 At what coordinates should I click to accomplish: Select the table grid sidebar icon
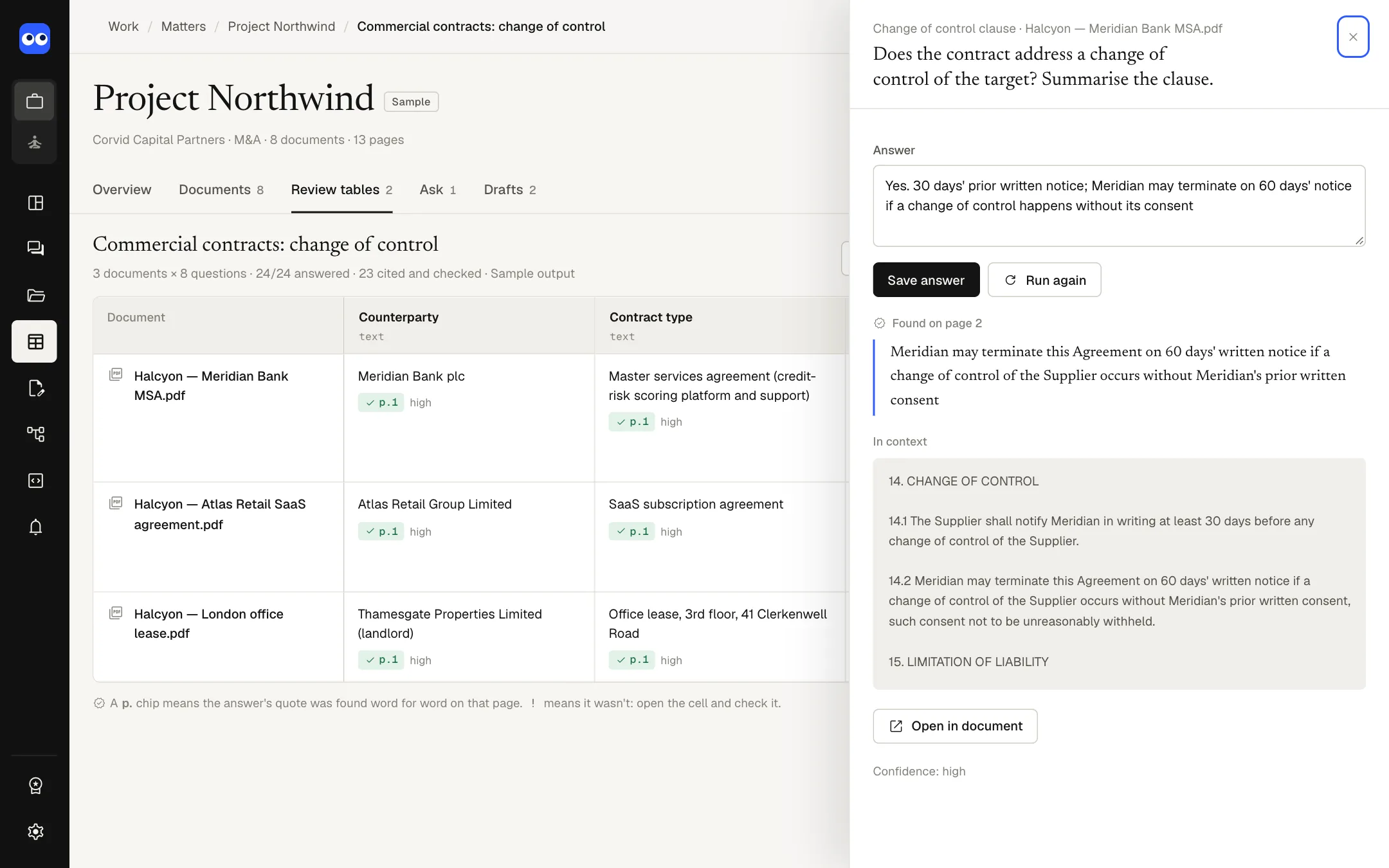coord(35,341)
